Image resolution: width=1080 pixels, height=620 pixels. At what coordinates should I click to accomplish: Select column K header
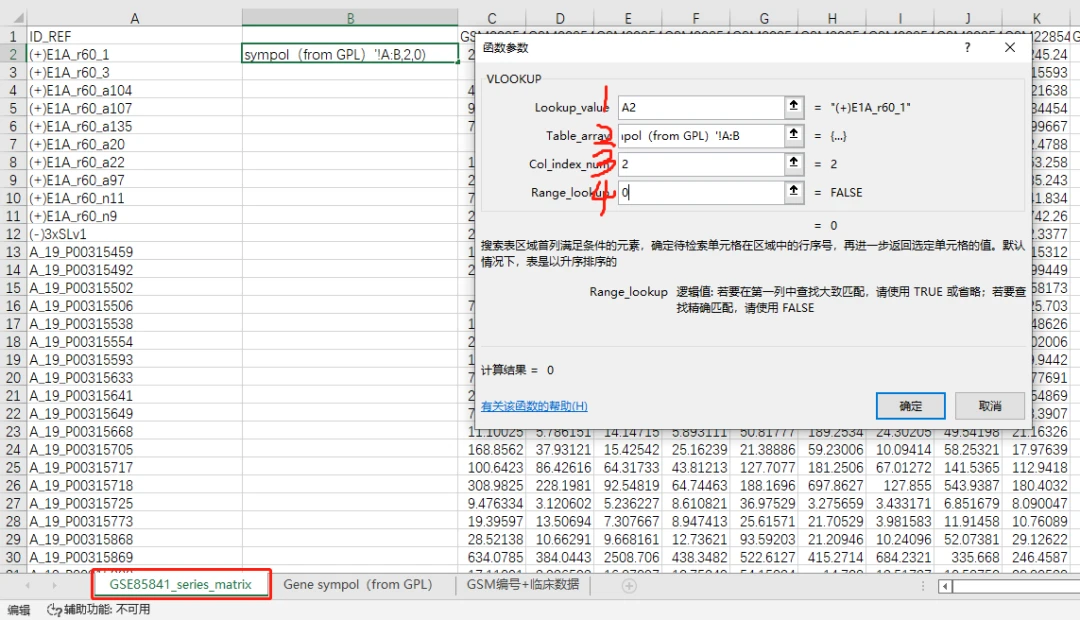[1037, 18]
